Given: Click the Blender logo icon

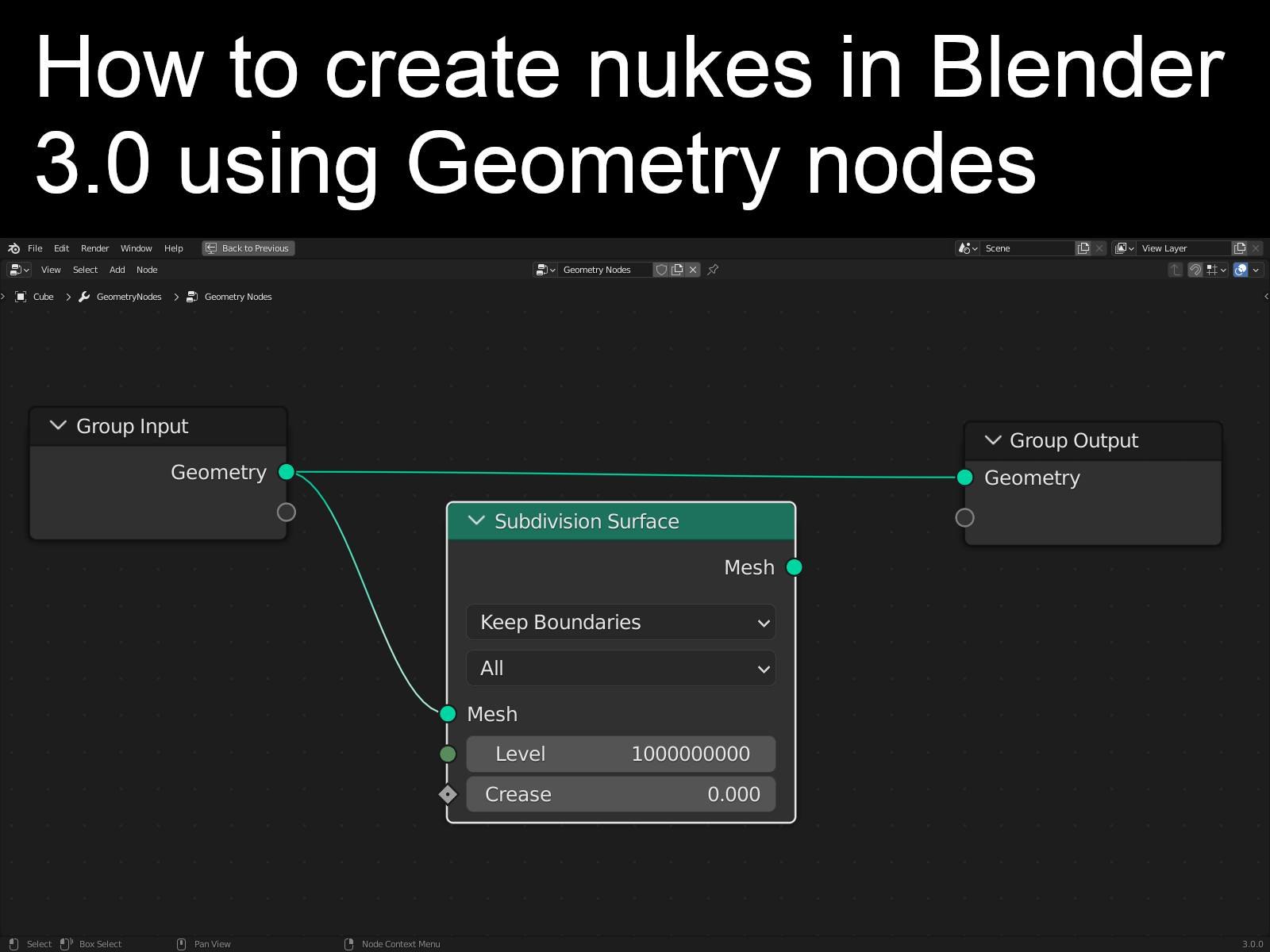Looking at the screenshot, I should pyautogui.click(x=13, y=248).
